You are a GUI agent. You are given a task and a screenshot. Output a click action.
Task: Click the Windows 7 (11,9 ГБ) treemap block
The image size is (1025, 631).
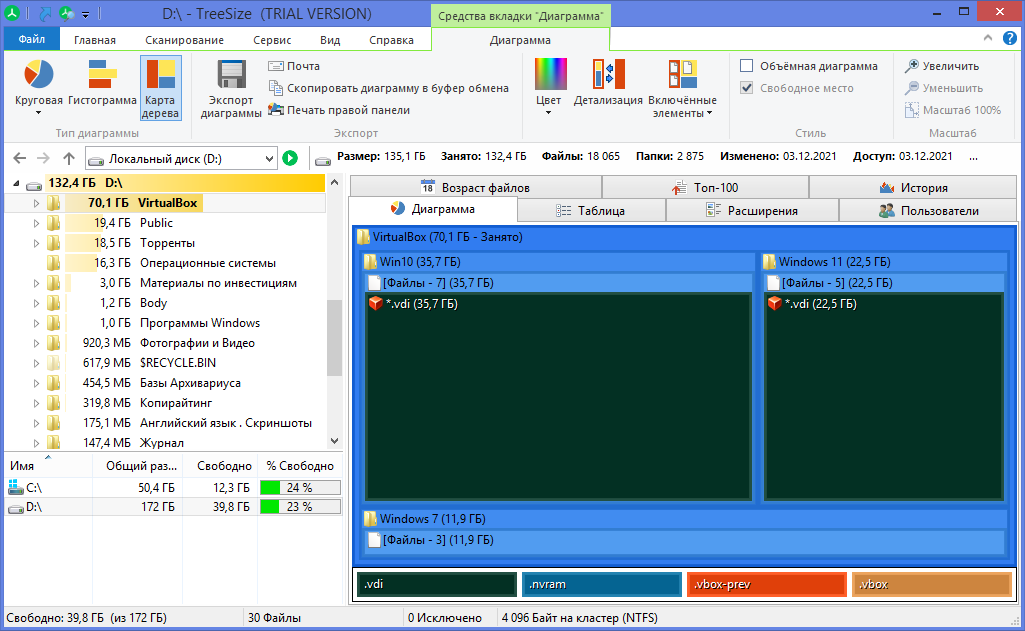click(684, 532)
